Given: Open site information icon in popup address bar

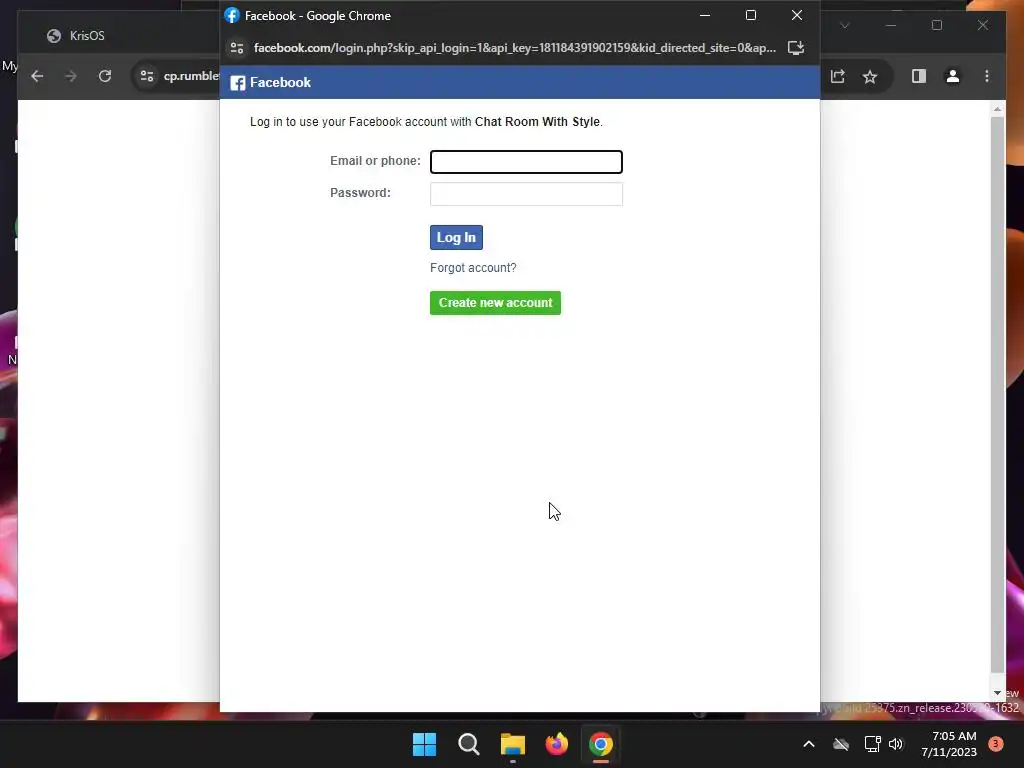Looking at the screenshot, I should coord(236,48).
